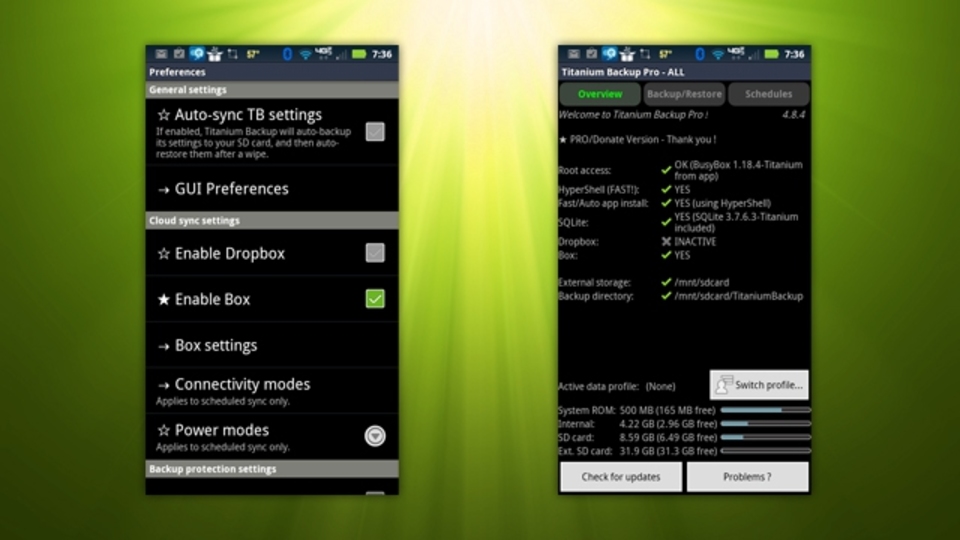This screenshot has width=960, height=540.
Task: Tap the blue chat bubble on Titanium Backup screen
Action: pyautogui.click(x=609, y=54)
